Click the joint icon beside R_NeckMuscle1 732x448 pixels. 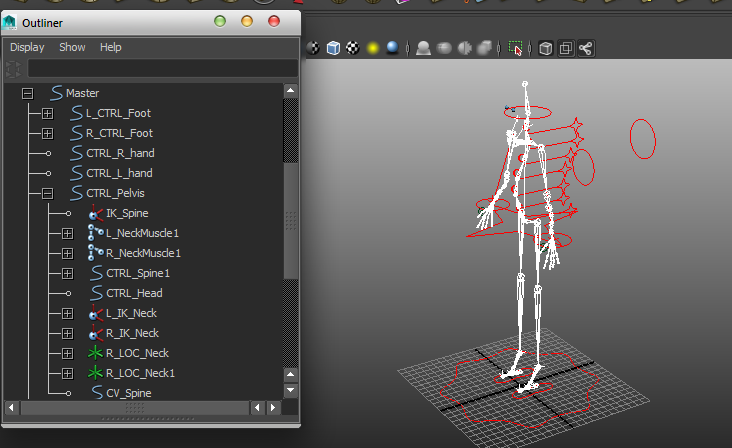pyautogui.click(x=96, y=253)
